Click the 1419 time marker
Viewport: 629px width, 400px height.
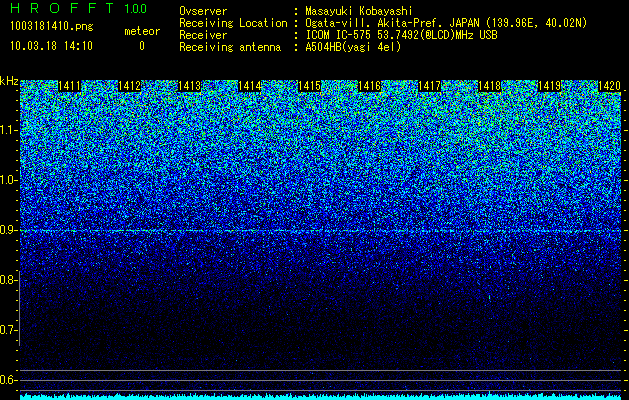[x=550, y=86]
